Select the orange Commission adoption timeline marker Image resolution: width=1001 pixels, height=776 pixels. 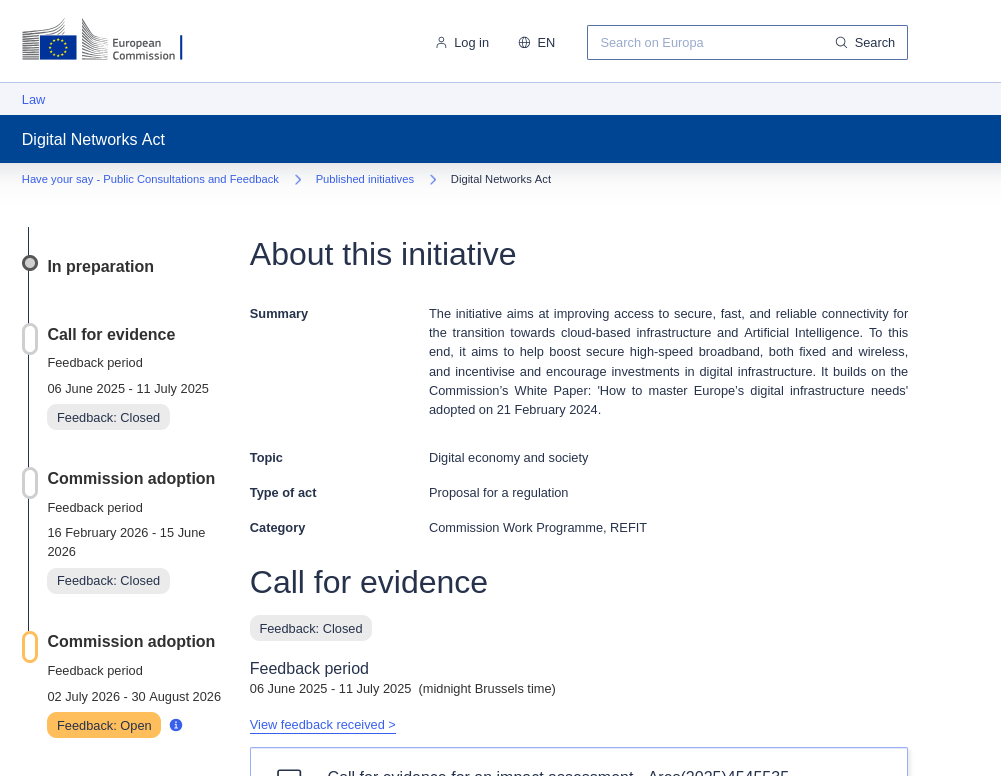pyautogui.click(x=30, y=647)
